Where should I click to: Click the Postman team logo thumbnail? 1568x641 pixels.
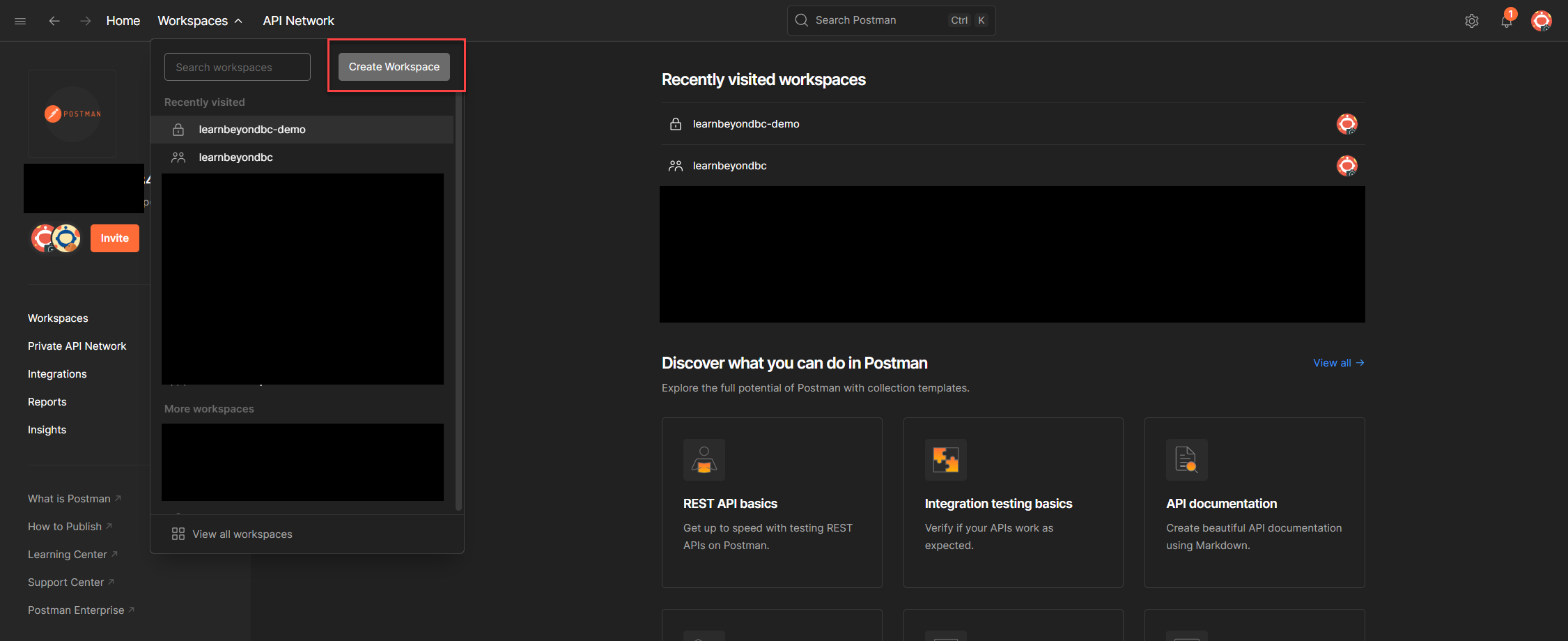[72, 114]
